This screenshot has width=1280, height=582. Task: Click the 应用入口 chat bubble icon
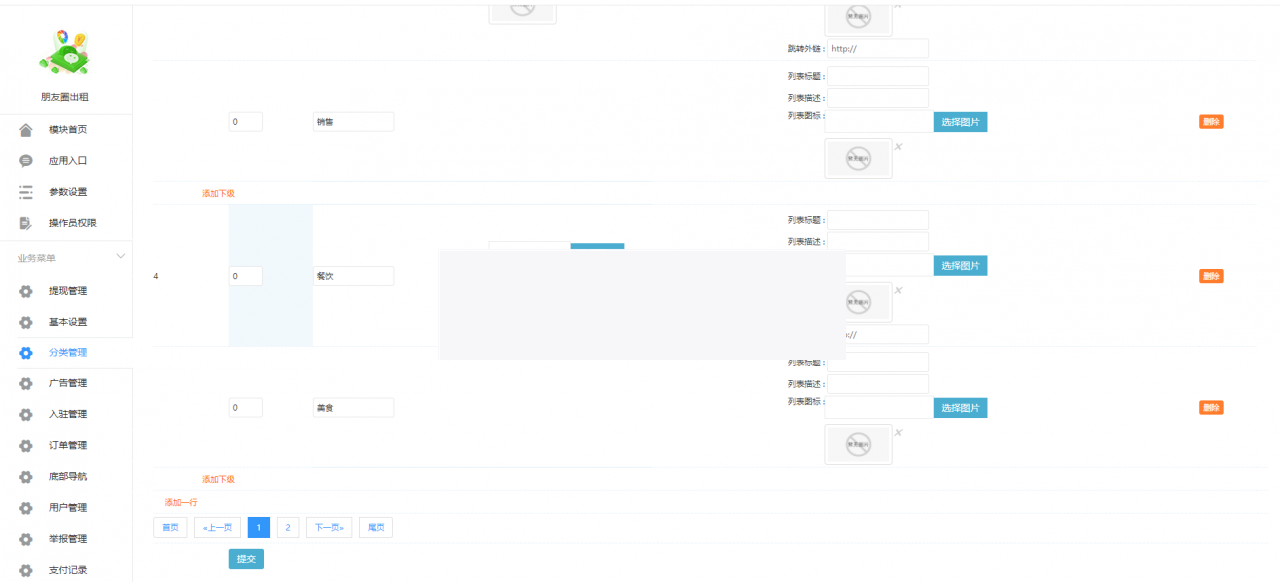[24, 160]
